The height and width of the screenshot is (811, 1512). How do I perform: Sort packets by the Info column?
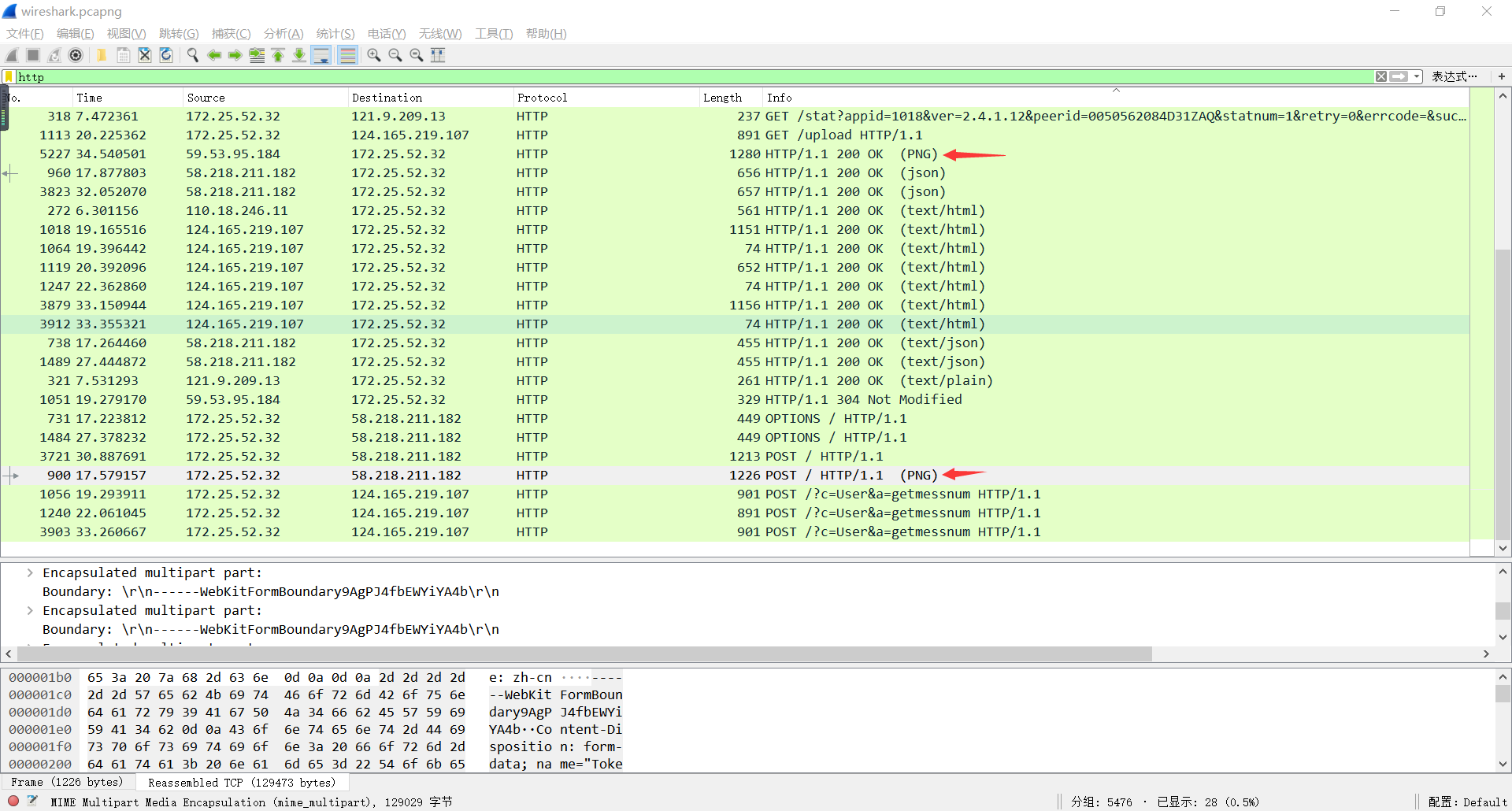pos(1116,98)
